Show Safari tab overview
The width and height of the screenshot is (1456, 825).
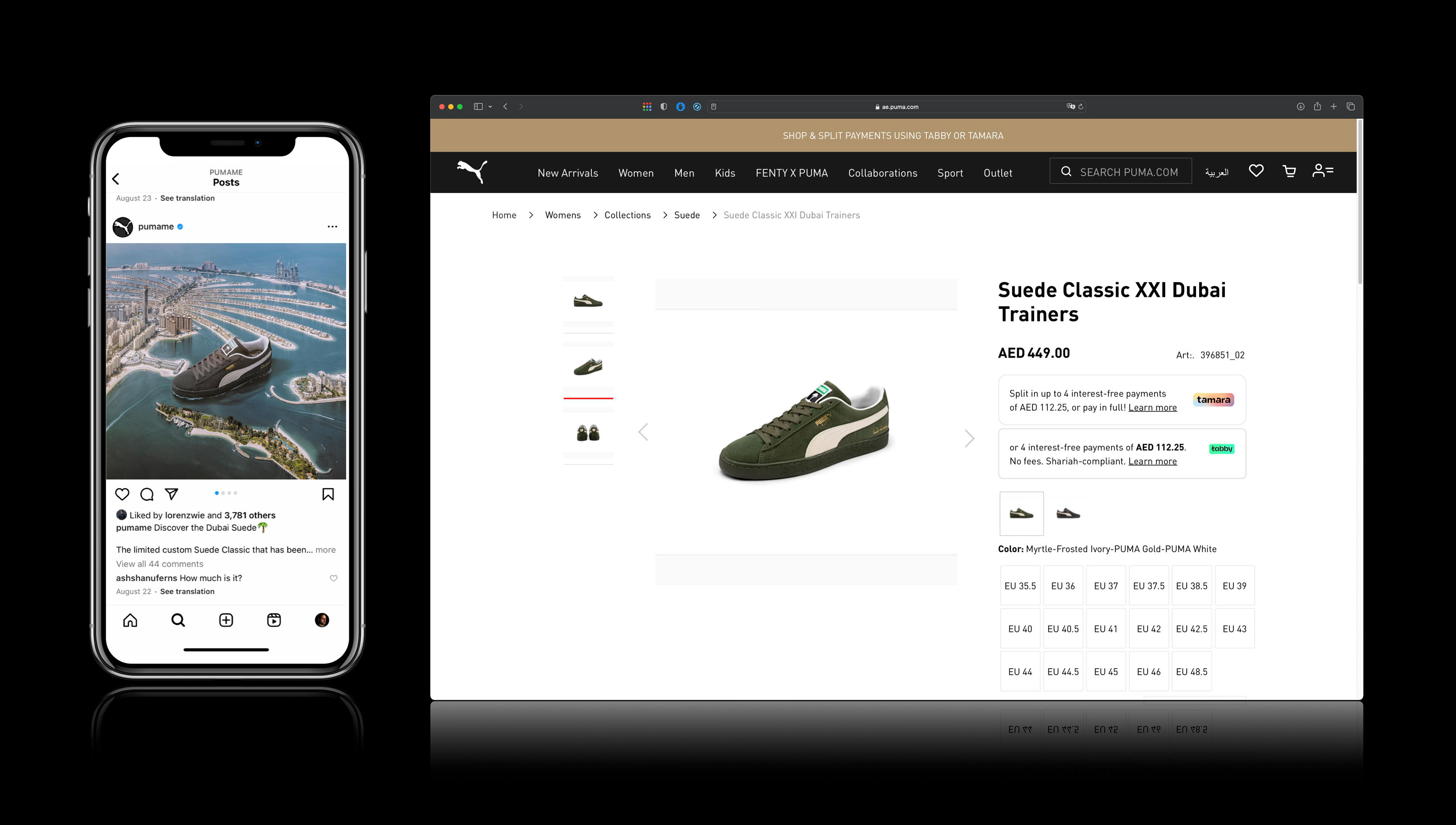point(1351,107)
